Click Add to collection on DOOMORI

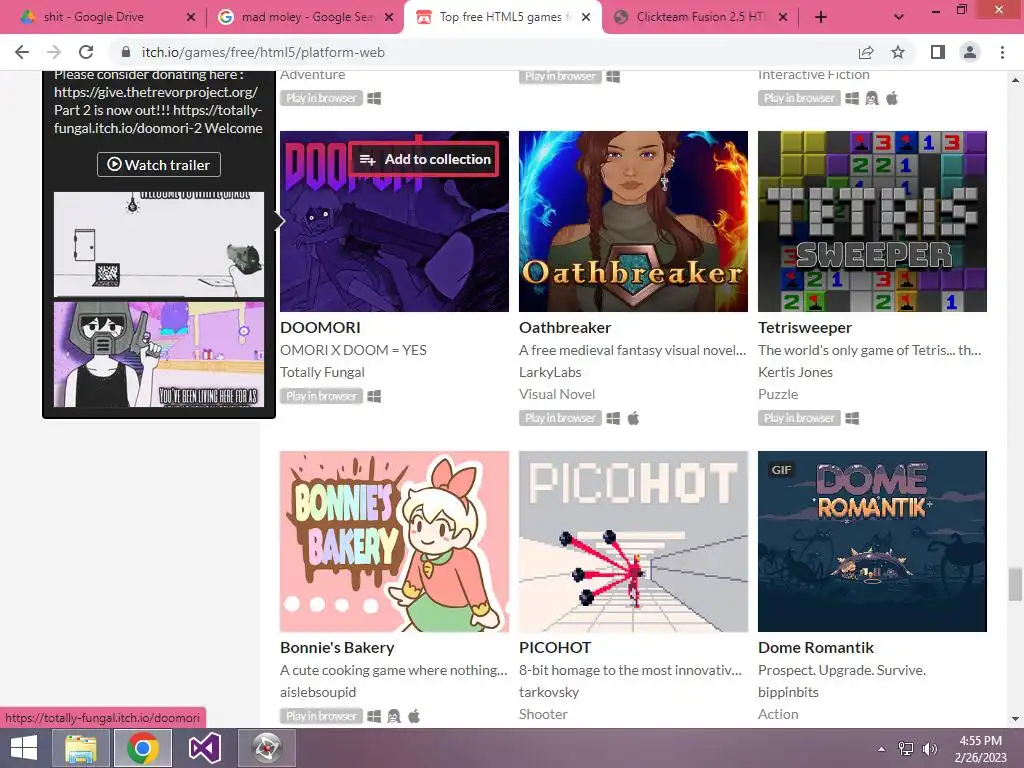point(424,159)
